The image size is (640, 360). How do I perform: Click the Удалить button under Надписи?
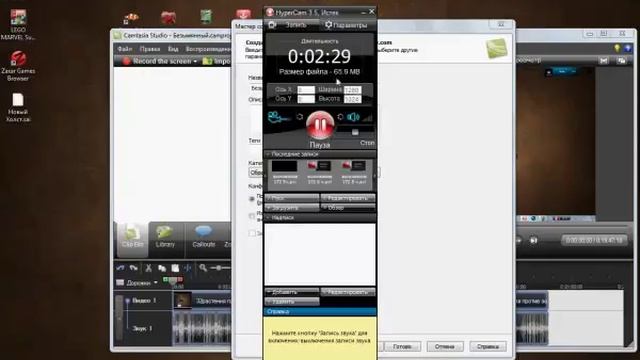coord(292,302)
